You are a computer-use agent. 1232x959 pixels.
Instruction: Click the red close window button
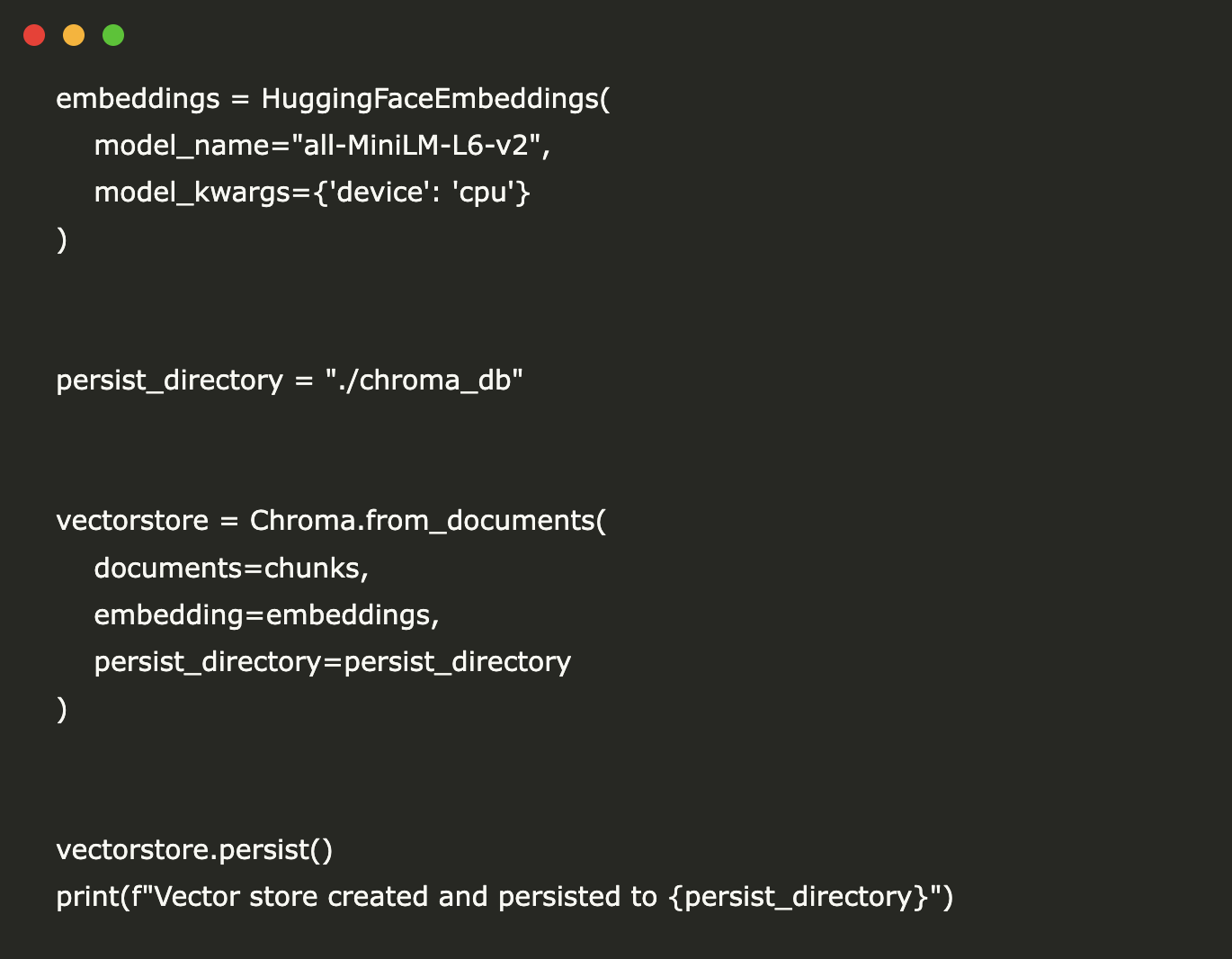34,35
